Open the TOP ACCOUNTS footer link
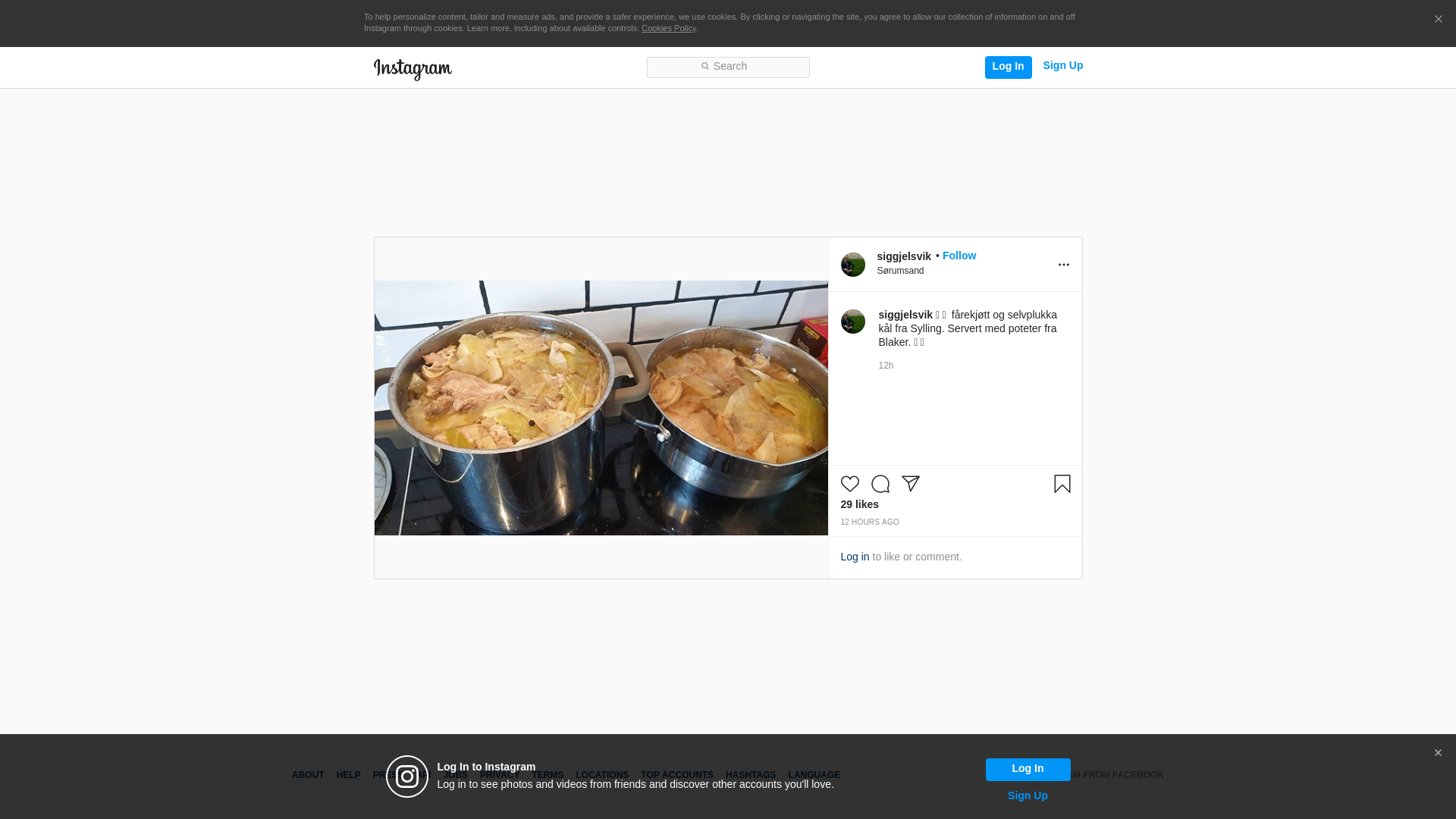The image size is (1456, 819). click(x=676, y=775)
